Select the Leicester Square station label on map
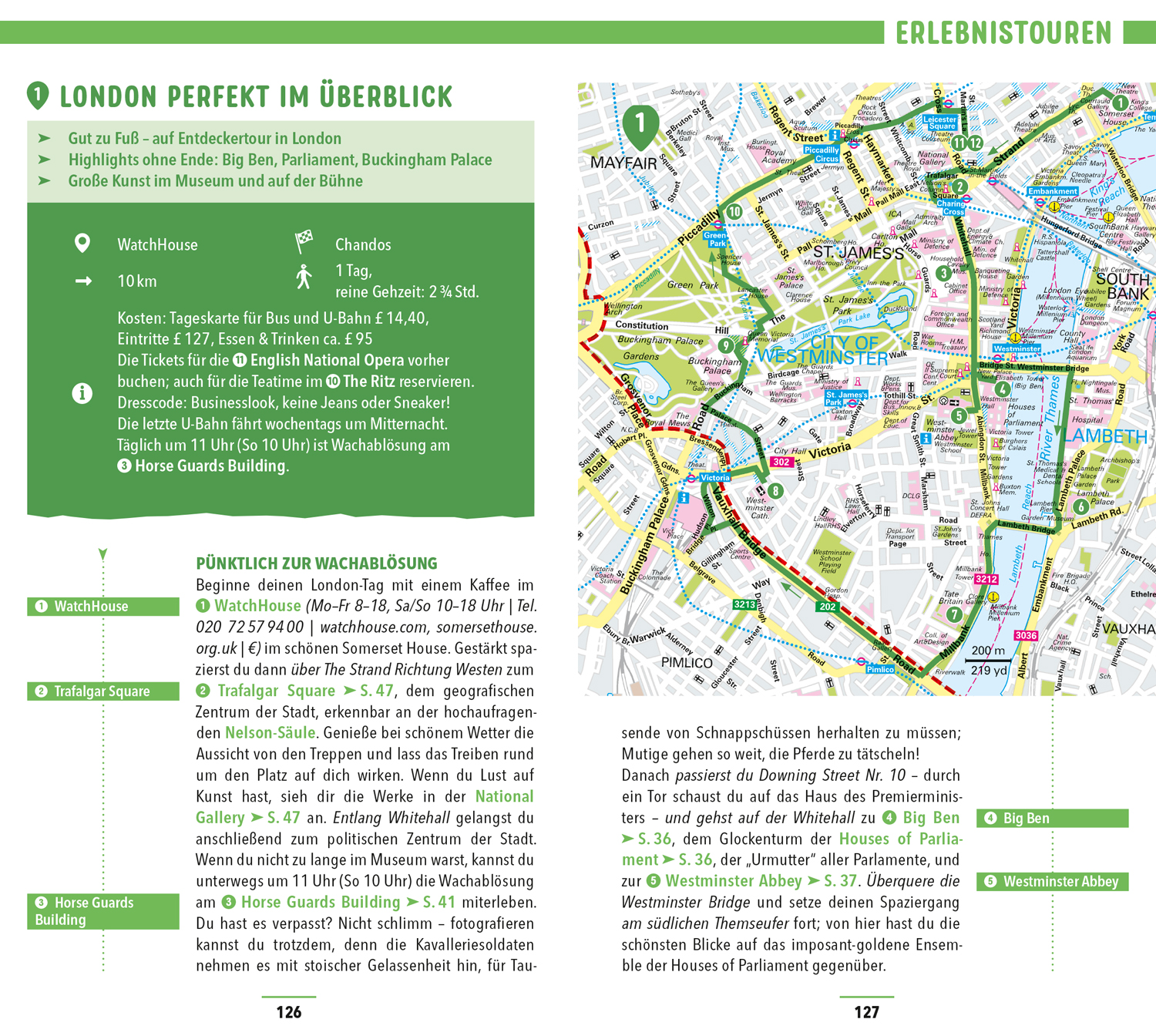 pyautogui.click(x=939, y=123)
